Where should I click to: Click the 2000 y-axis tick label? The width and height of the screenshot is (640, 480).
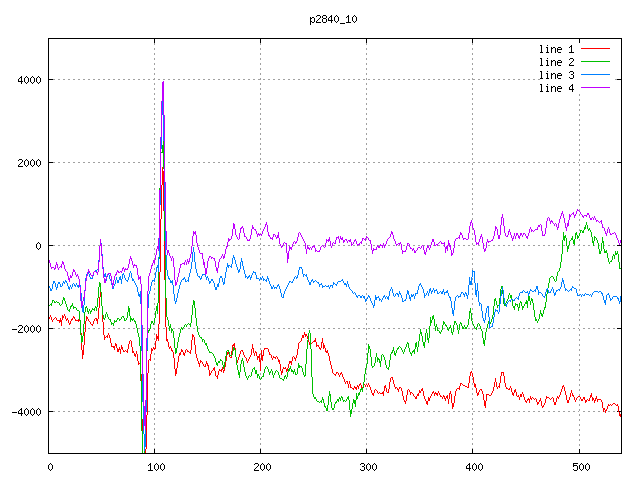pos(28,162)
